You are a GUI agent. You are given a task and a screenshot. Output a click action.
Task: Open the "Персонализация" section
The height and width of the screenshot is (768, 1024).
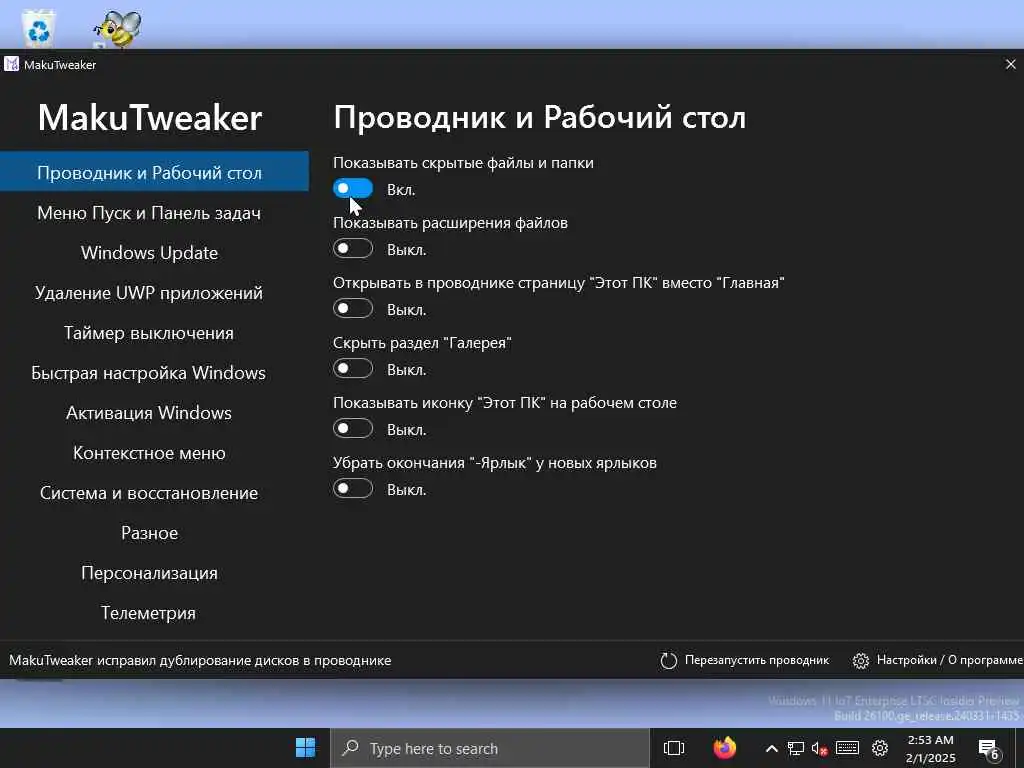[149, 573]
